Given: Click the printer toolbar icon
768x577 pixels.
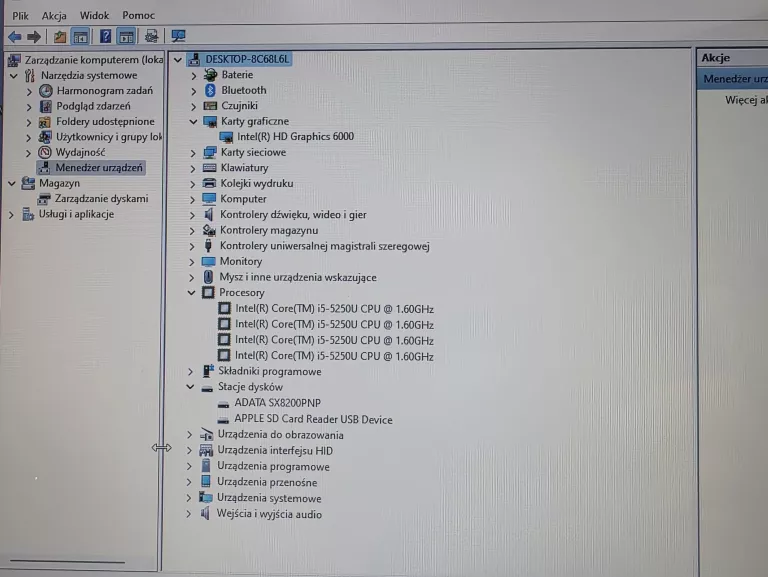Looking at the screenshot, I should click(x=151, y=36).
